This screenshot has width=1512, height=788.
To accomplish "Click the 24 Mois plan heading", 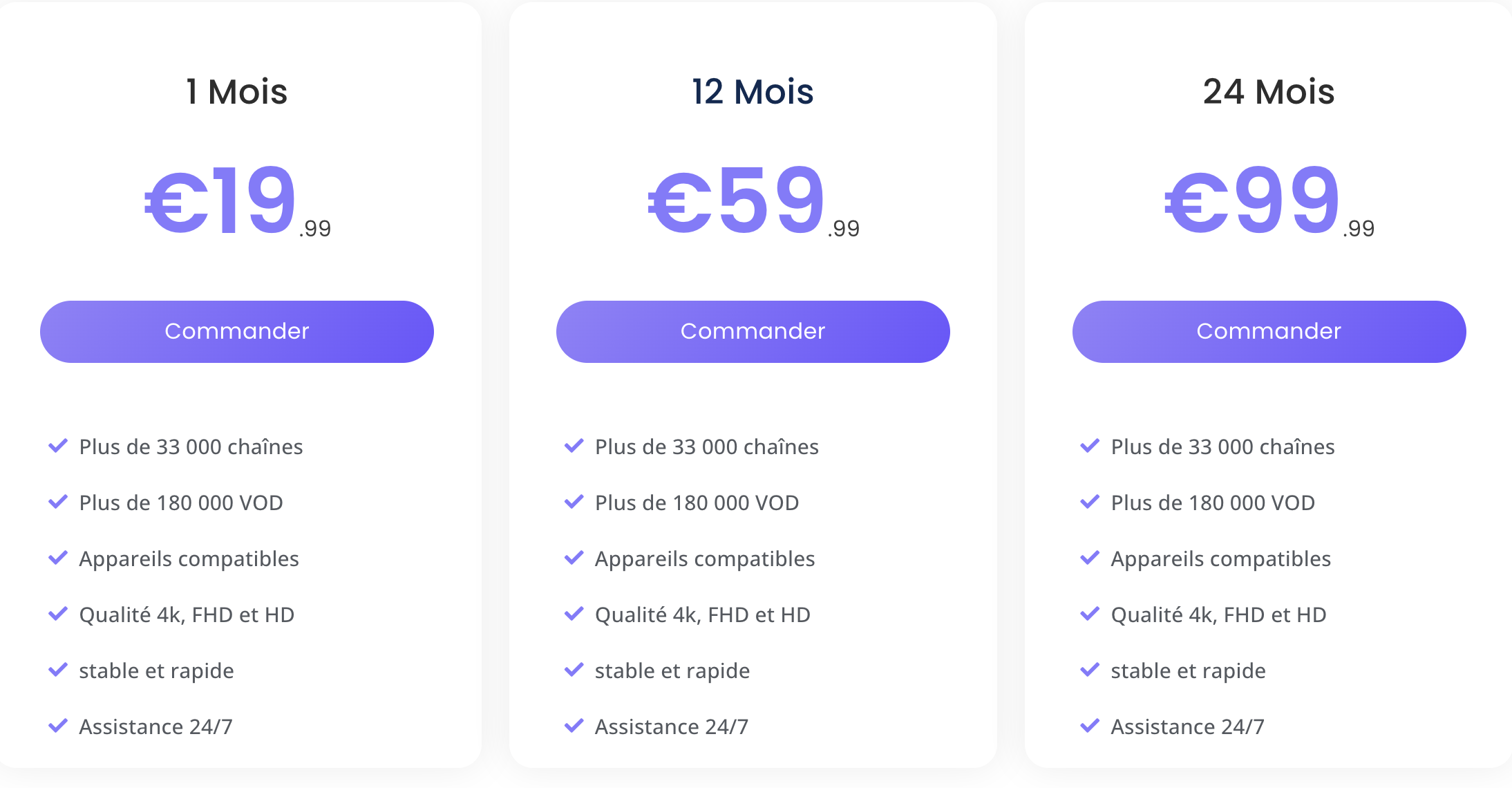I will click(1269, 92).
